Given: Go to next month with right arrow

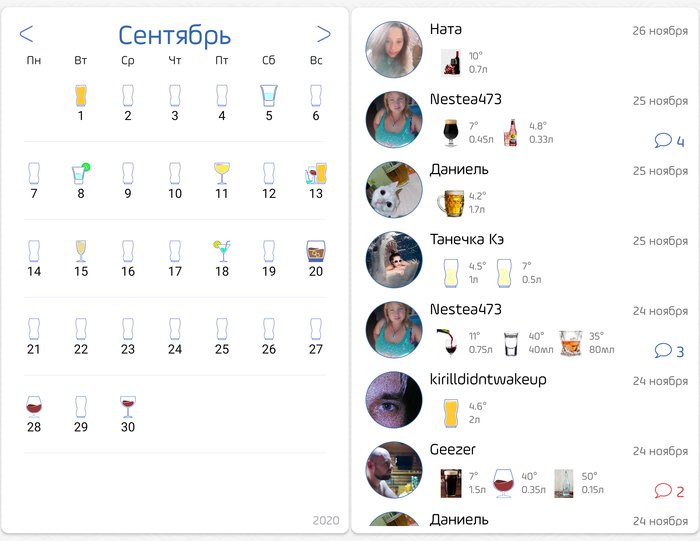Looking at the screenshot, I should [x=324, y=34].
